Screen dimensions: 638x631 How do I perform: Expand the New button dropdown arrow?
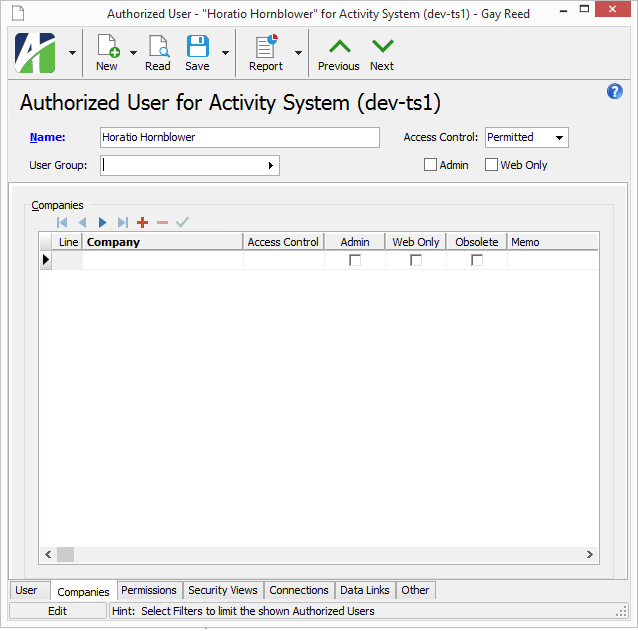tap(133, 53)
